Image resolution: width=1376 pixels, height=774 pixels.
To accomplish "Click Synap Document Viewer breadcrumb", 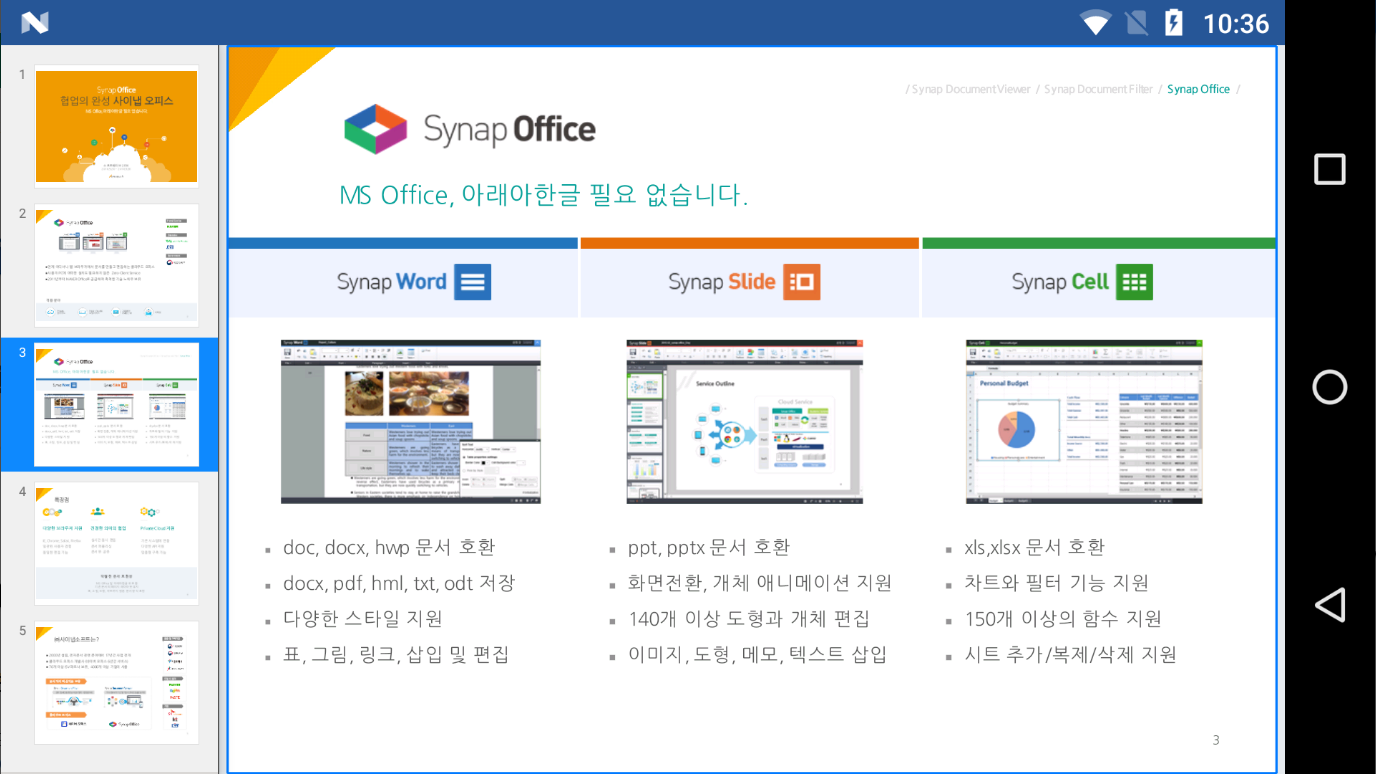I will [x=971, y=89].
